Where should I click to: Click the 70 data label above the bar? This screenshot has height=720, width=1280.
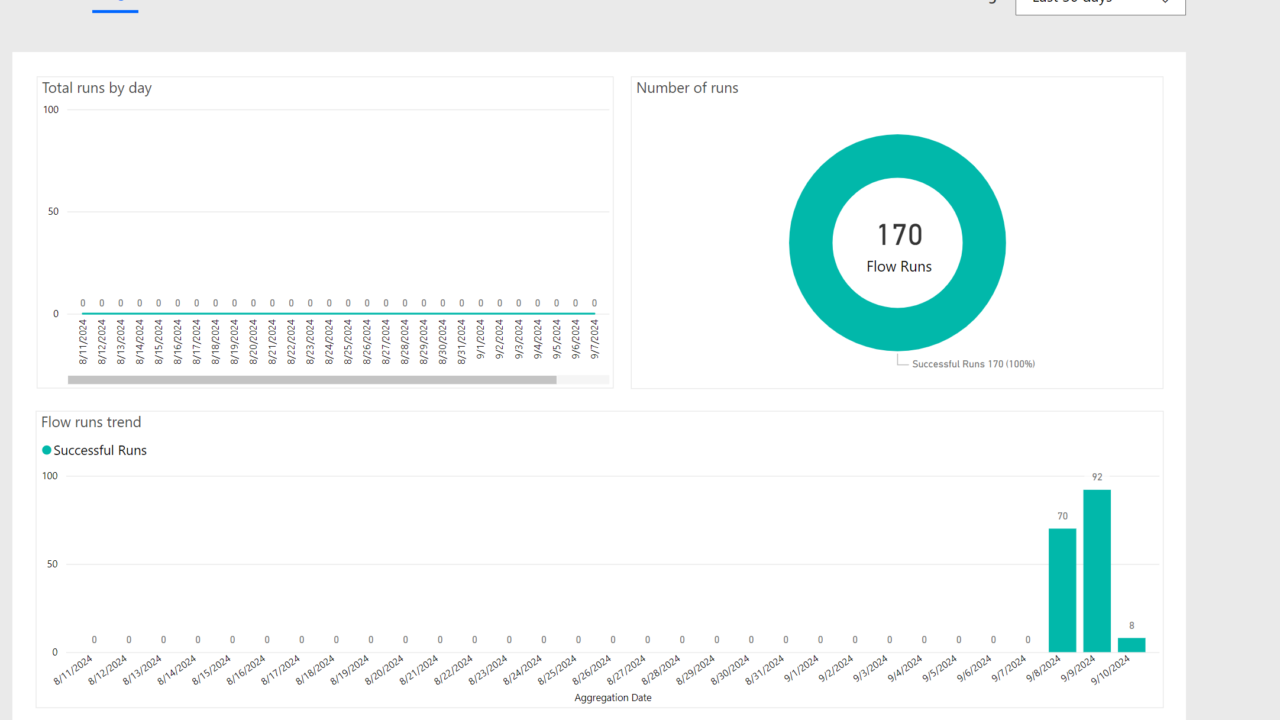point(1062,516)
